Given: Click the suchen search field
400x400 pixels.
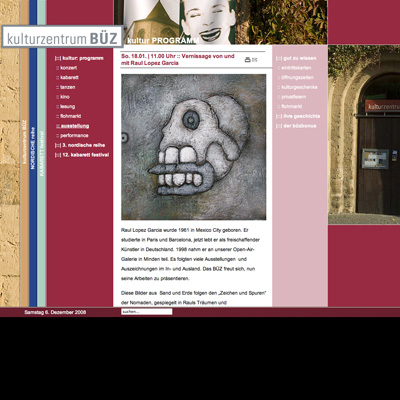Looking at the screenshot, I should 147,312.
